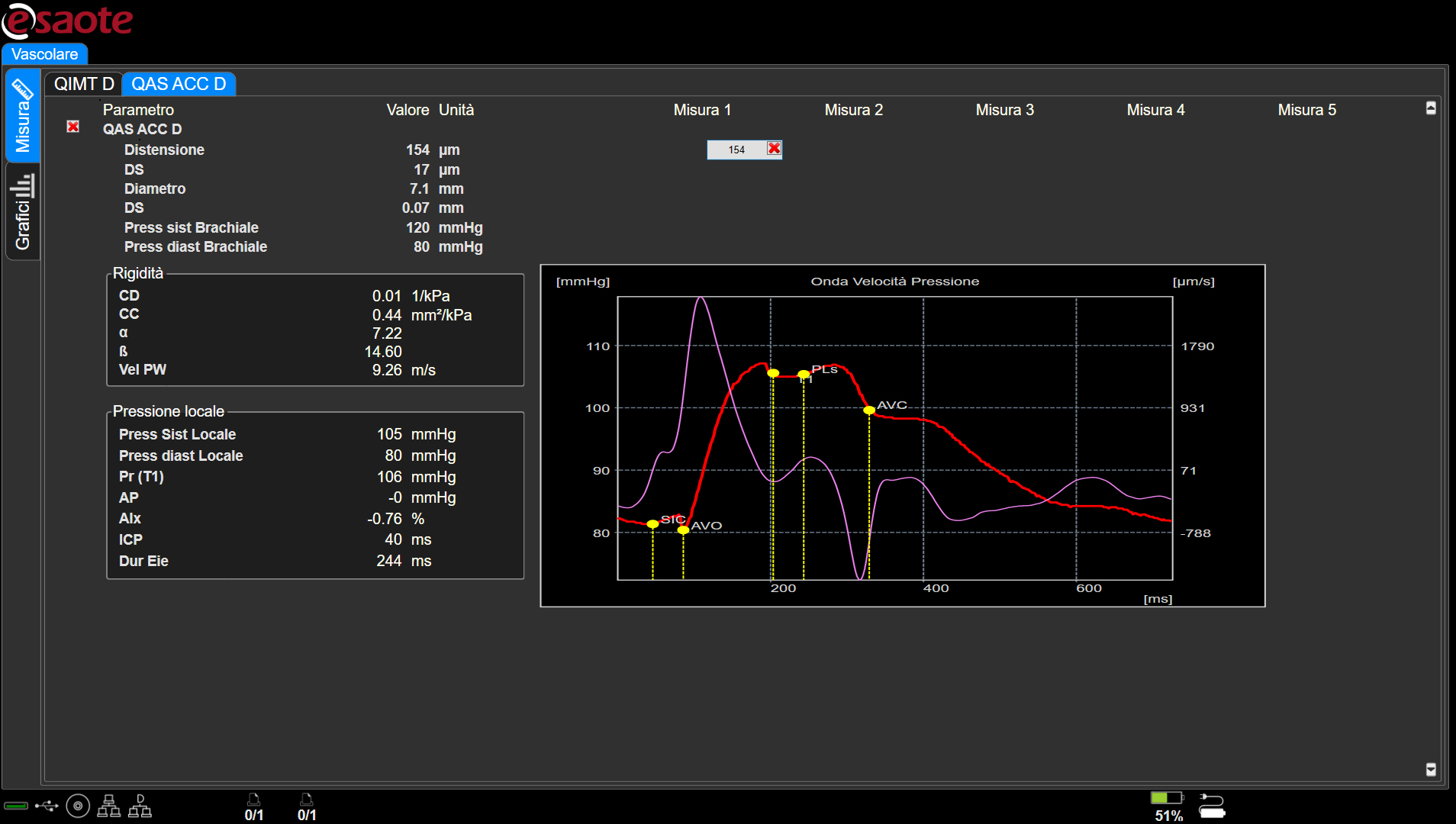Click the AVC marker on the waveform
Image resolution: width=1456 pixels, height=824 pixels.
(869, 410)
